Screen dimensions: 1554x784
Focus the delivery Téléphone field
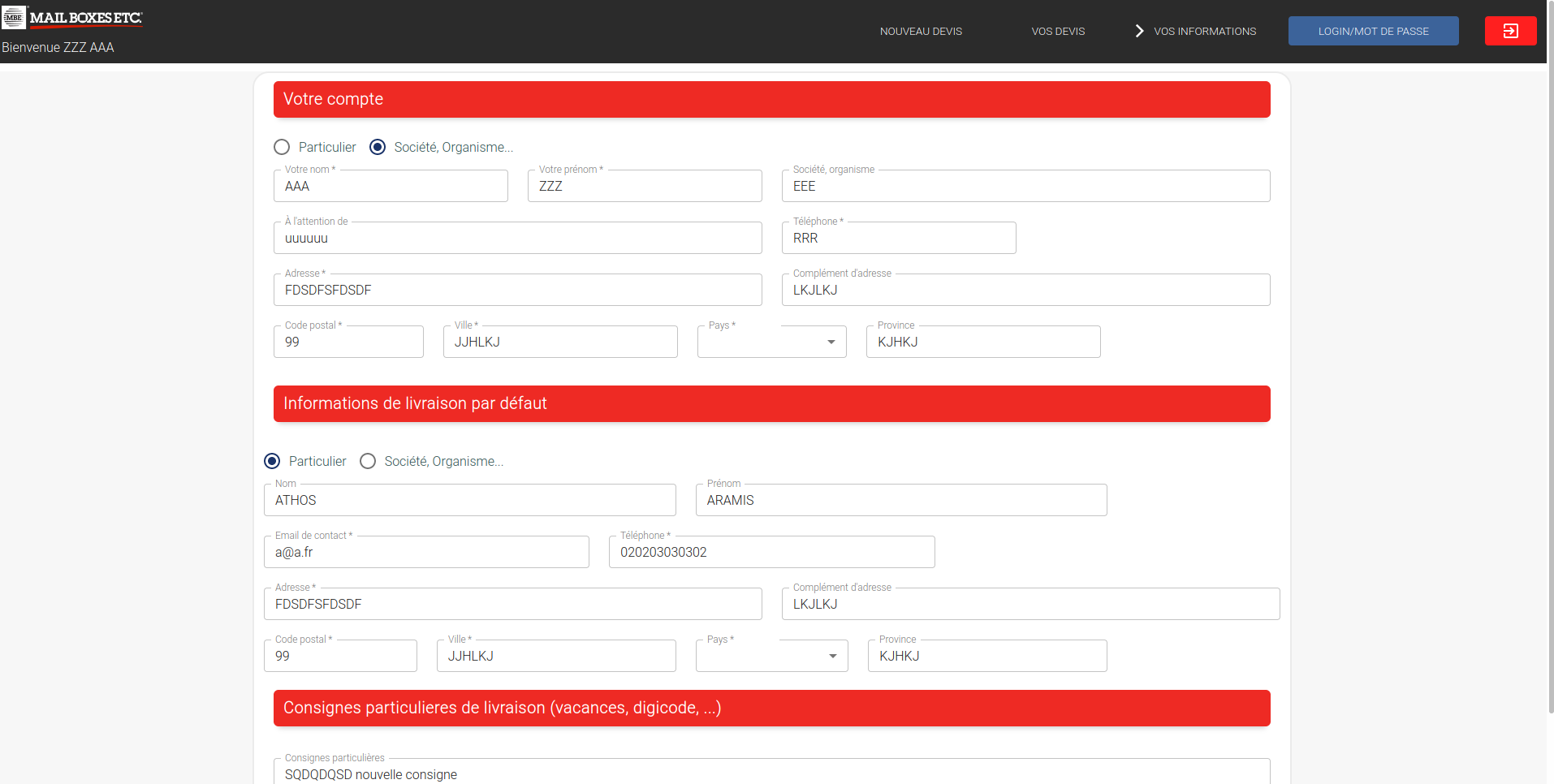pyautogui.click(x=771, y=552)
